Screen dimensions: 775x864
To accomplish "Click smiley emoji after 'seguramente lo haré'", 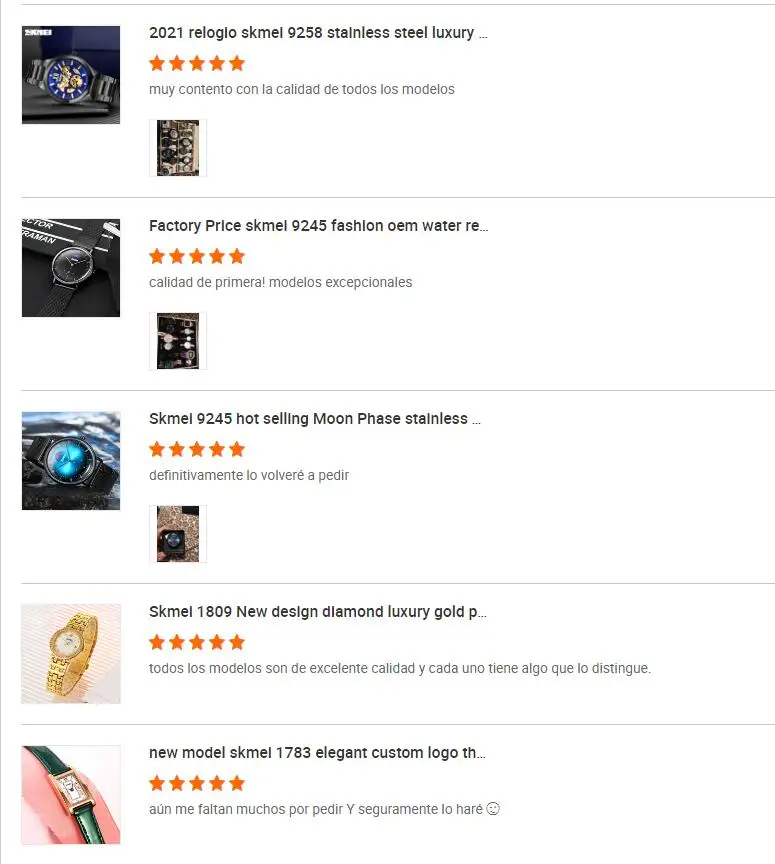I will coord(493,808).
